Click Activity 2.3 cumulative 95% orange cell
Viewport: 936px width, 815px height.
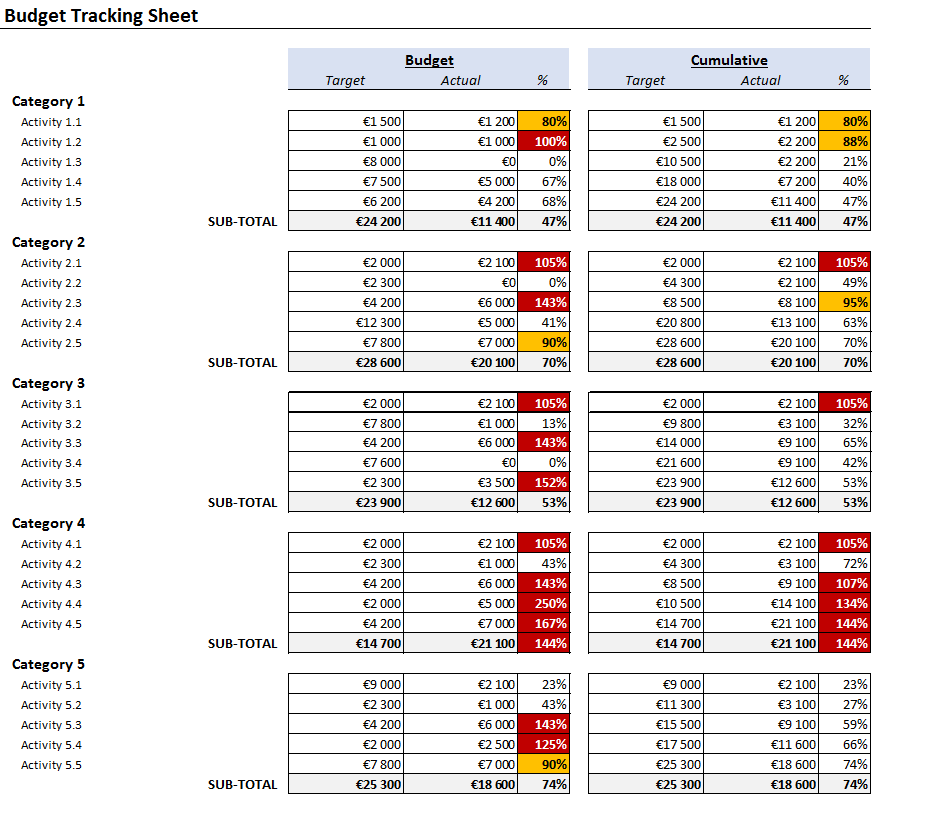click(845, 303)
